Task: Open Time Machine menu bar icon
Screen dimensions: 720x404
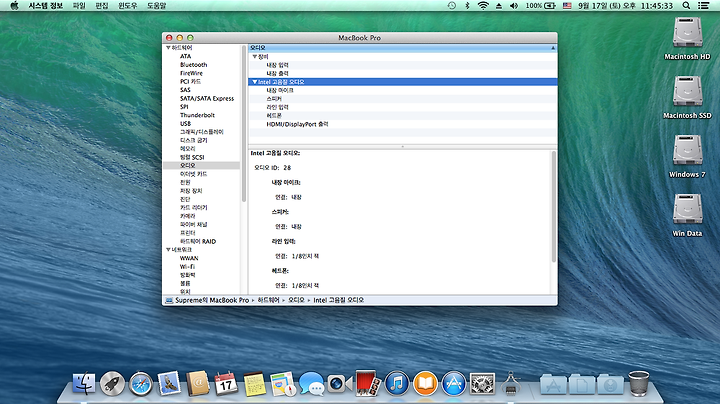Action: coord(452,6)
